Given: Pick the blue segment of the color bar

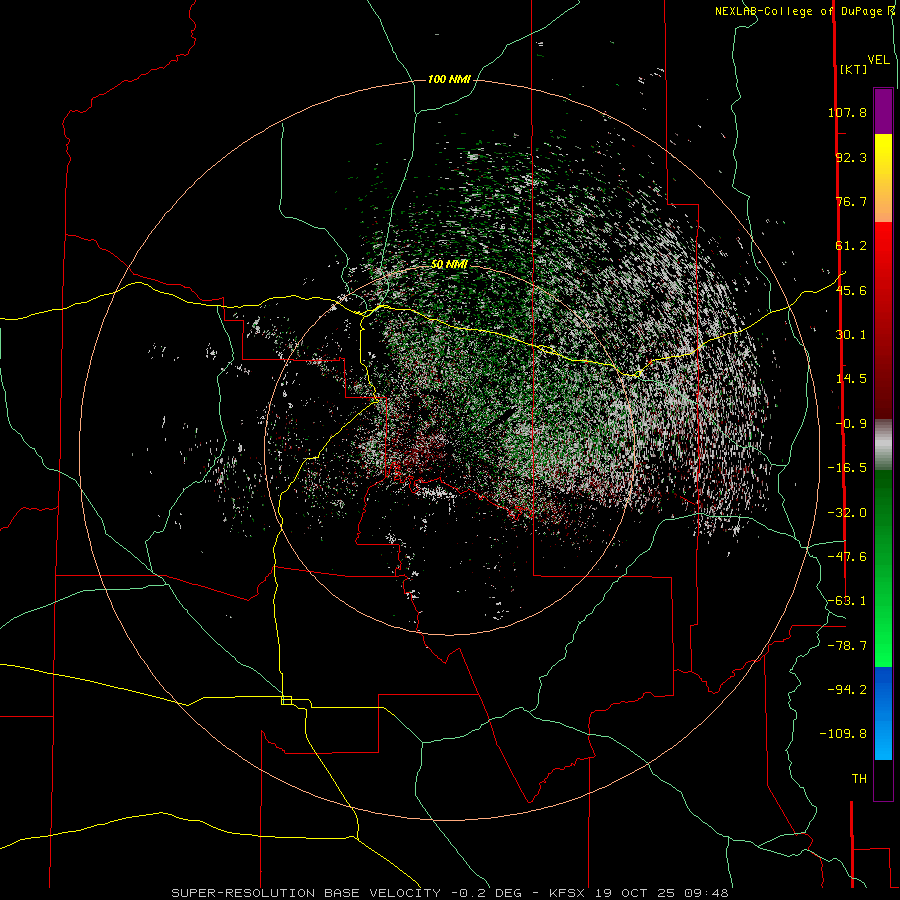Looking at the screenshot, I should [883, 713].
